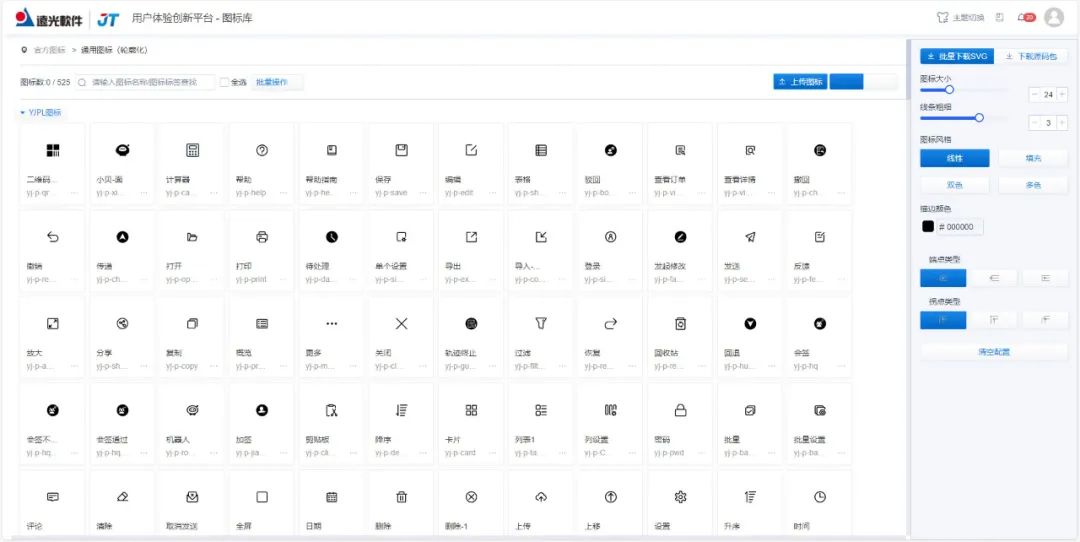Open the batch operations (批量操作) dropdown
The width and height of the screenshot is (1080, 542).
tap(276, 82)
